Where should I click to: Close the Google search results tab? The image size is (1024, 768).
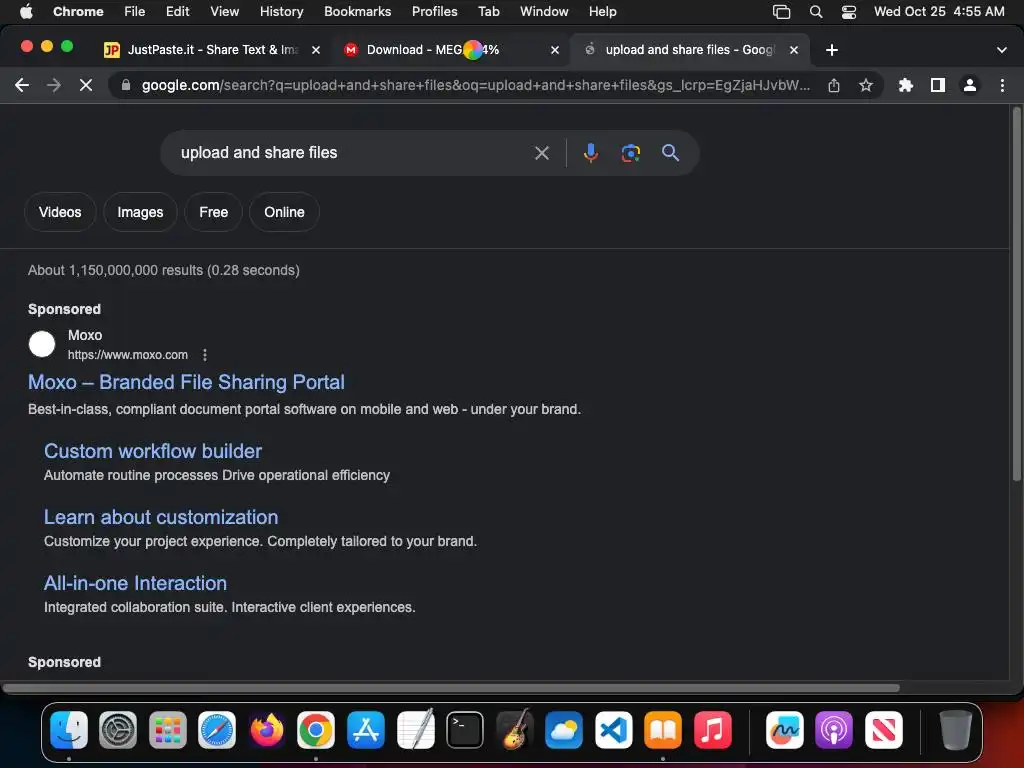click(x=794, y=50)
